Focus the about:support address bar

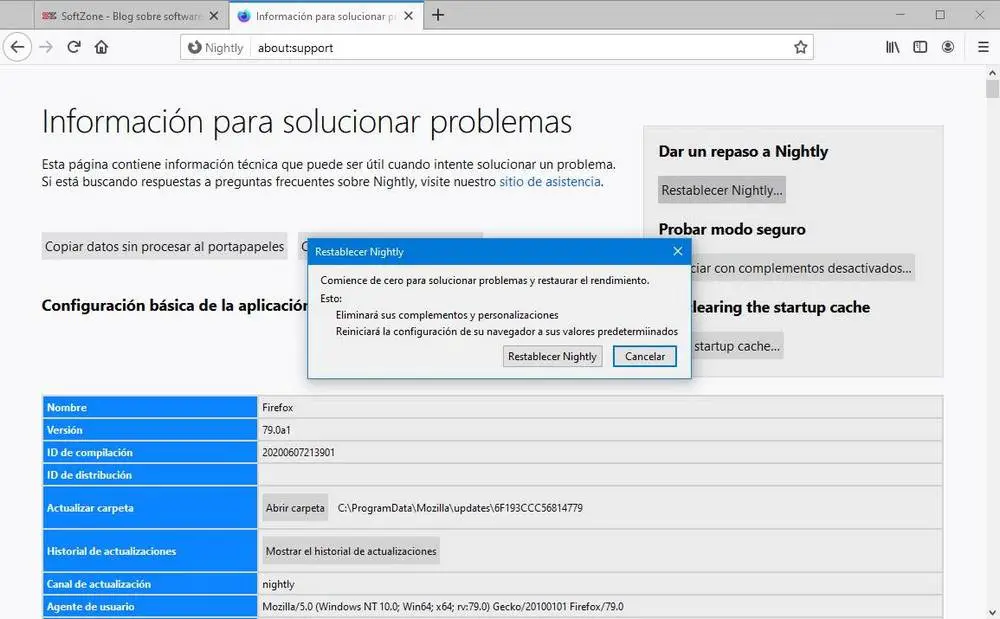[520, 48]
